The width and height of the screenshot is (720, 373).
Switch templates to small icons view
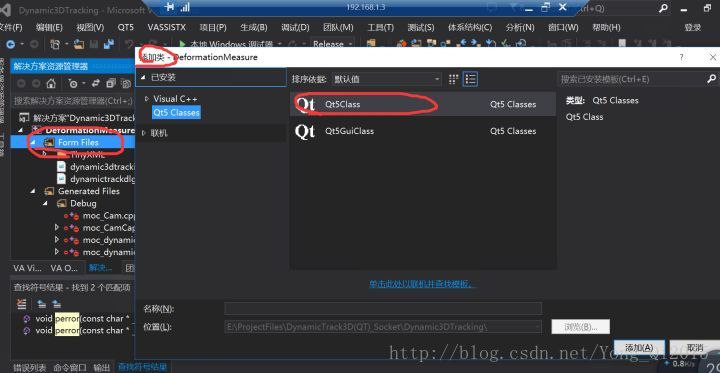click(x=453, y=79)
